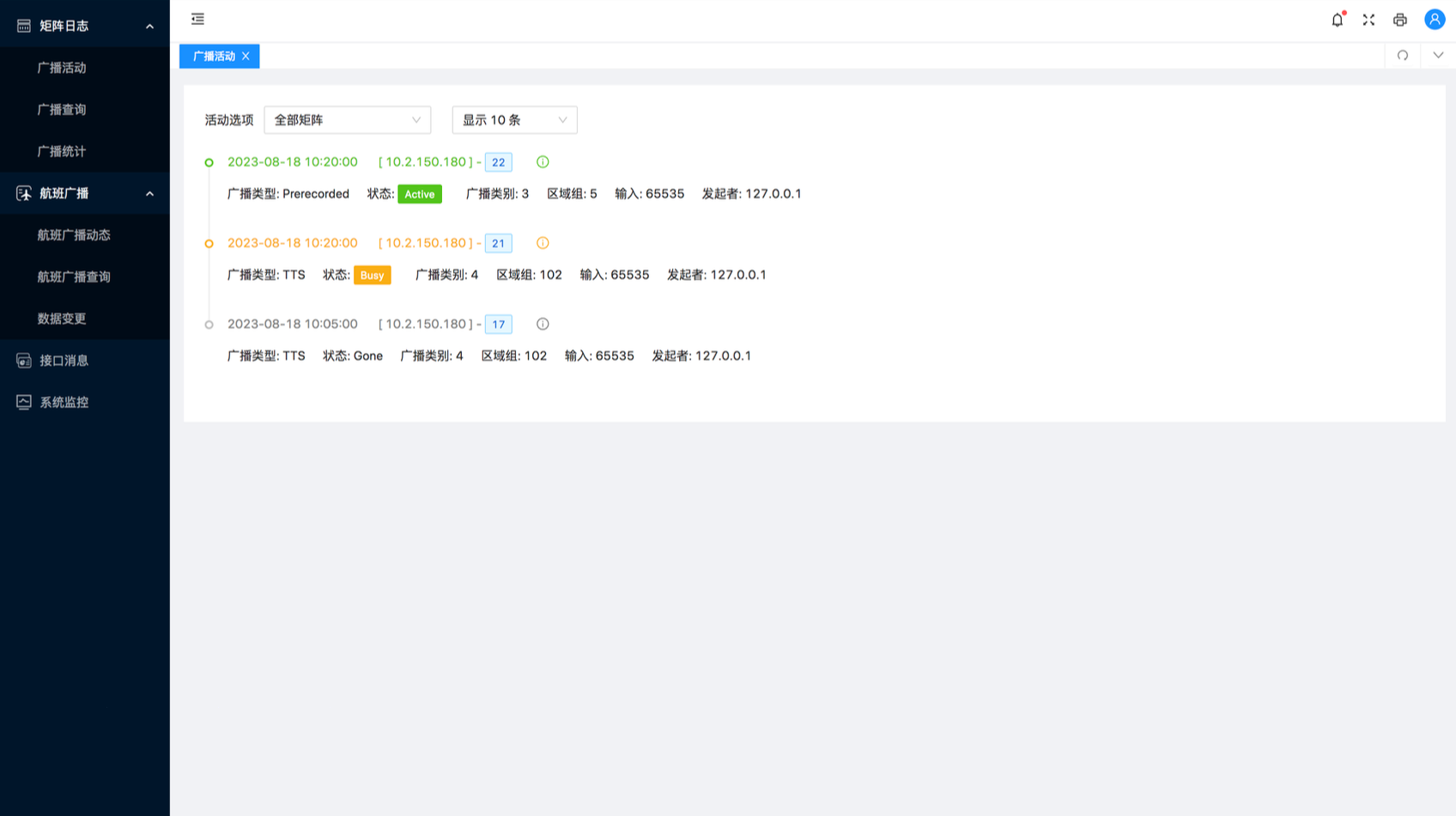Screen dimensions: 1456x816
Task: Click the blue 22 ID tag
Action: 498,162
